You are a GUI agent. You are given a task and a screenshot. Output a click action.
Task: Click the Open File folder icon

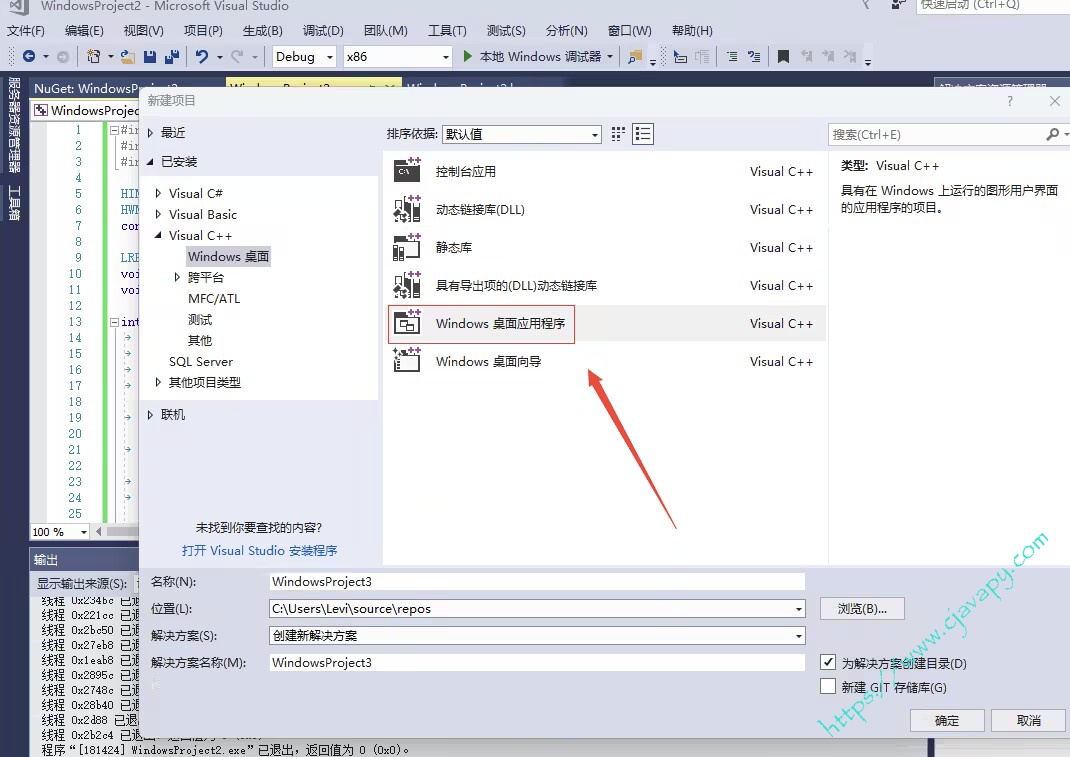[x=128, y=57]
